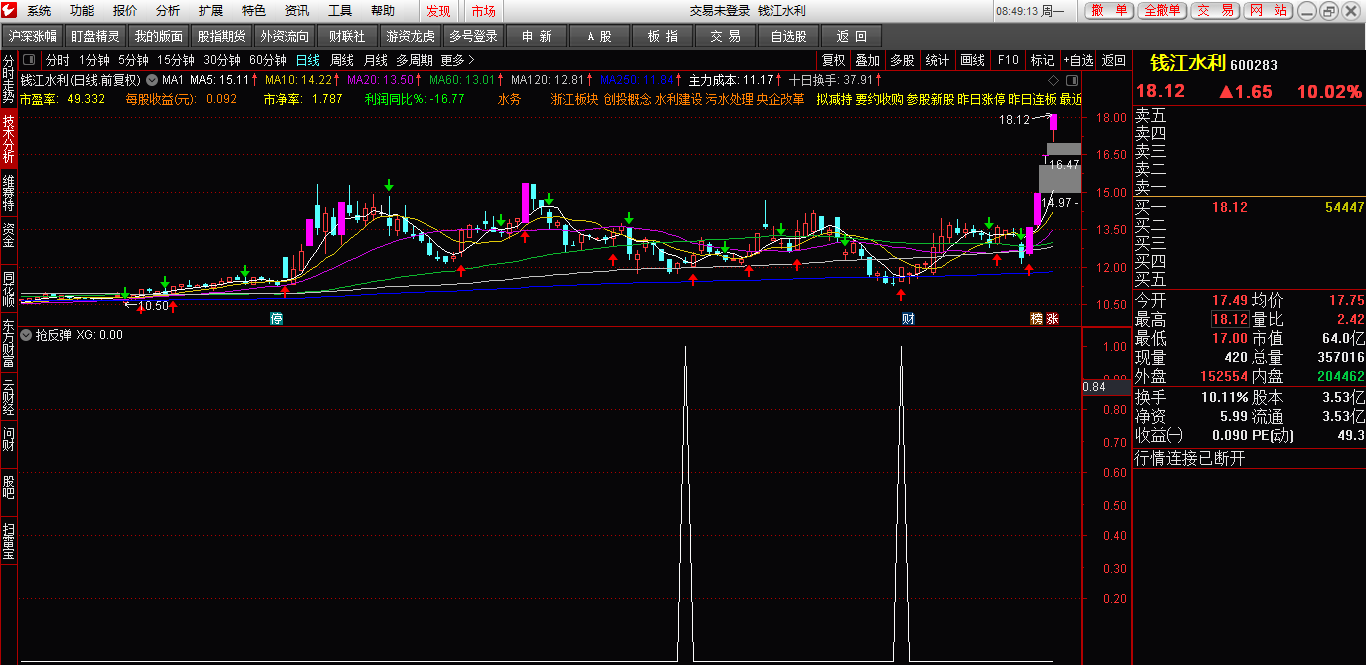Switch to the 市场 tab
This screenshot has height=665, width=1366.
coord(483,11)
